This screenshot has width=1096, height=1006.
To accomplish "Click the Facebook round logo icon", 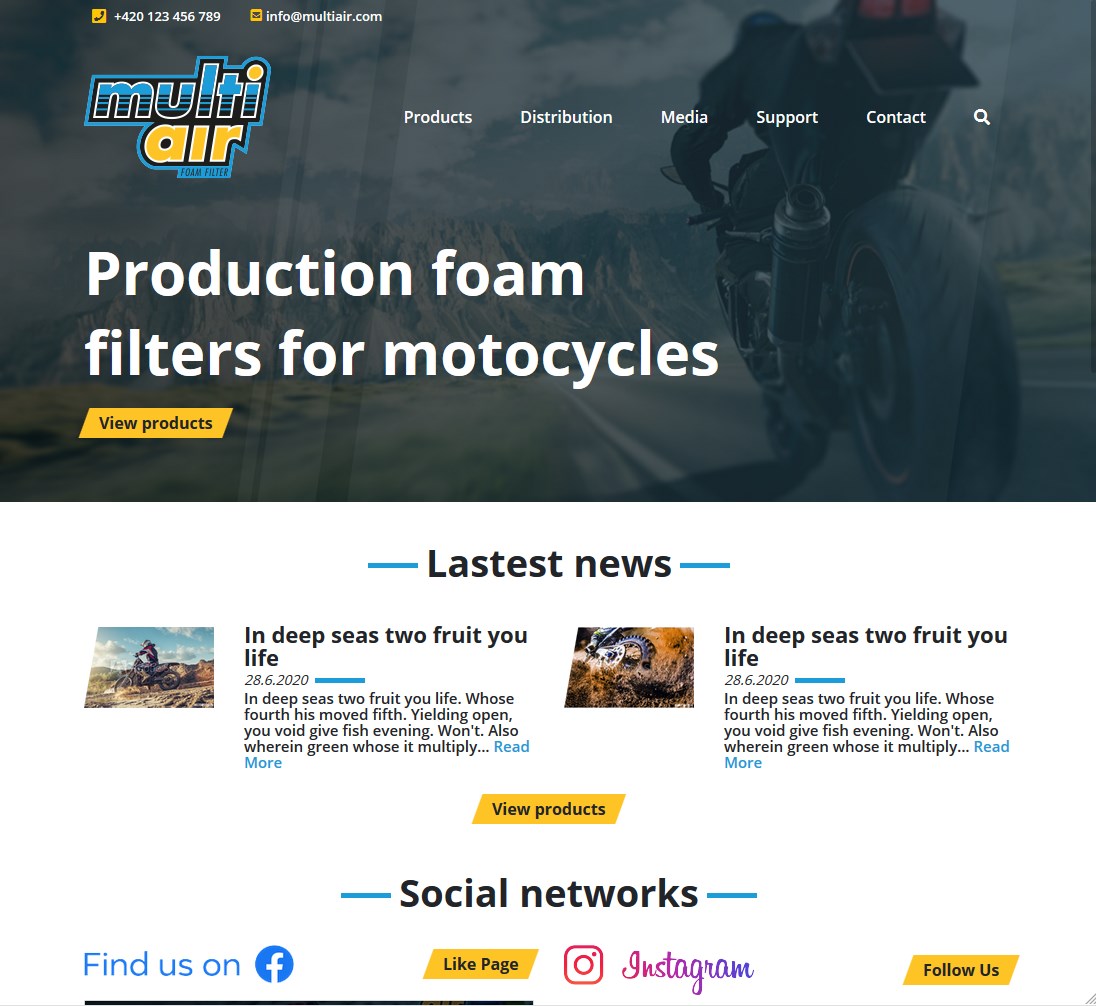I will [x=274, y=964].
